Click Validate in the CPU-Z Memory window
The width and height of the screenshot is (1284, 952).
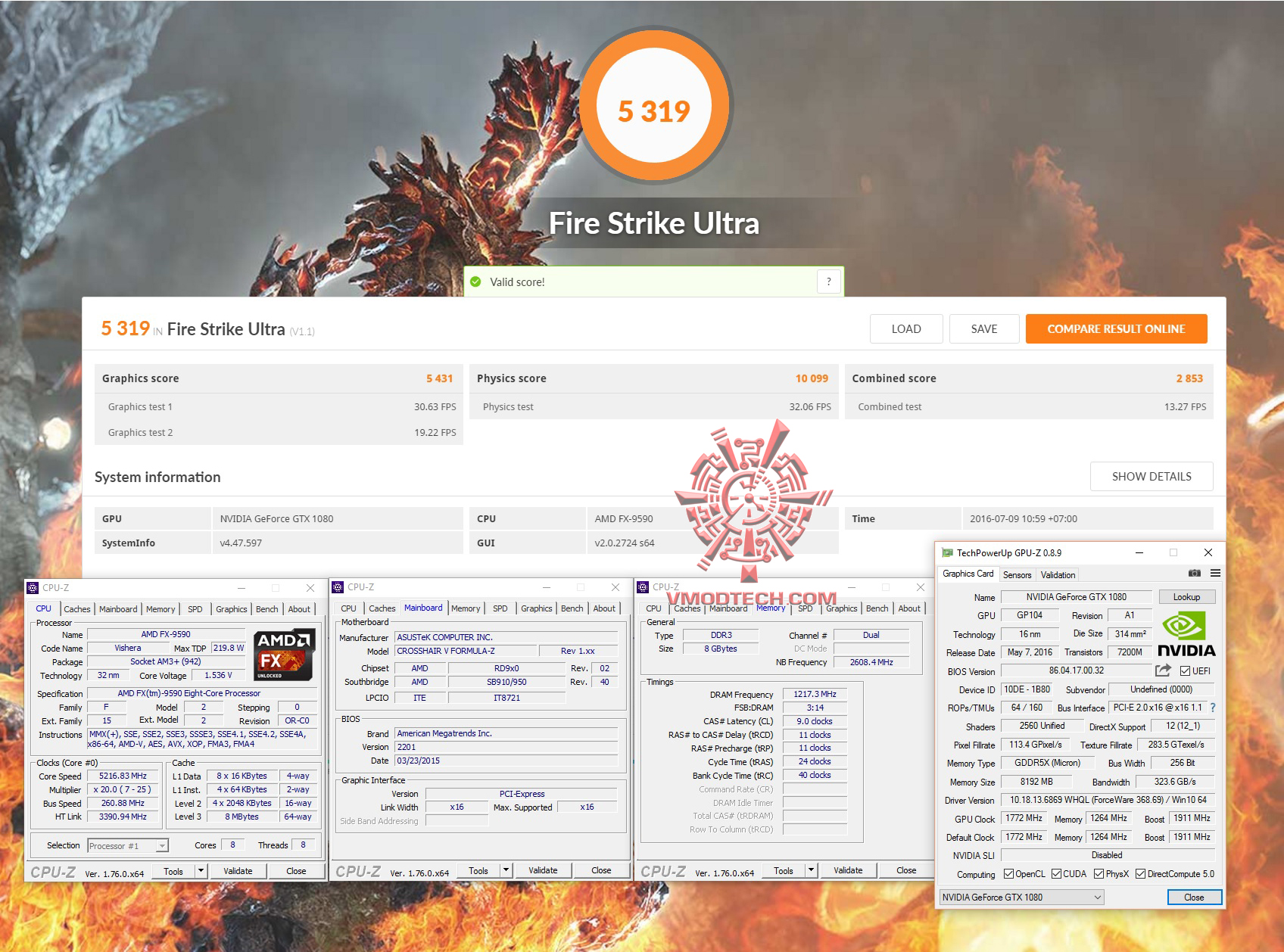tap(848, 870)
